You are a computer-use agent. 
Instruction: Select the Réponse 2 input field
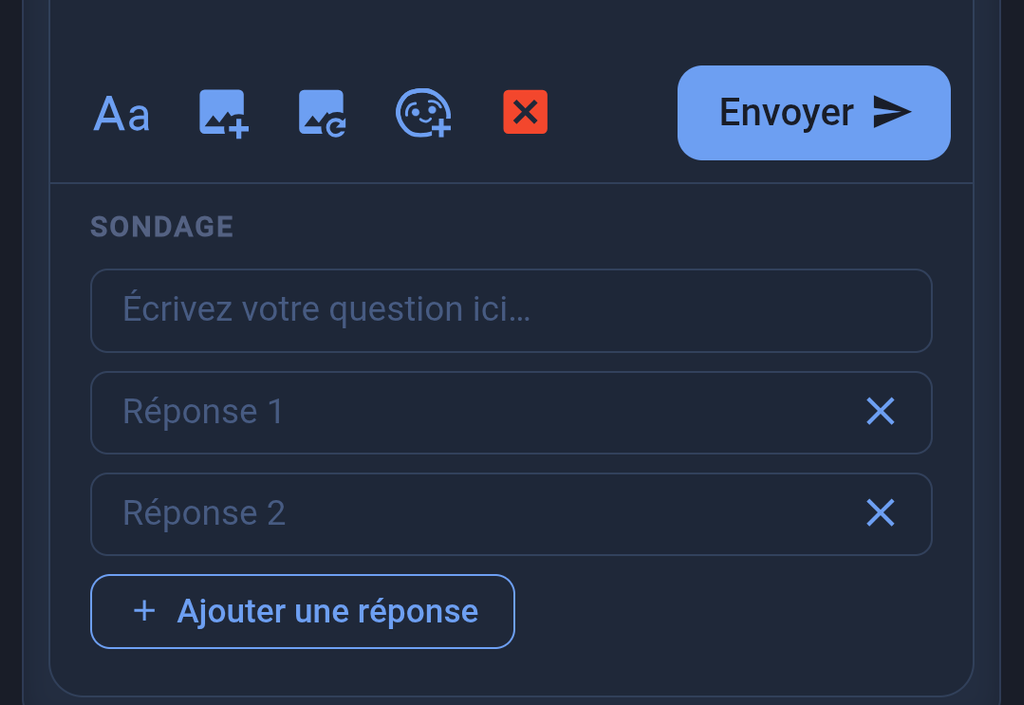click(511, 514)
